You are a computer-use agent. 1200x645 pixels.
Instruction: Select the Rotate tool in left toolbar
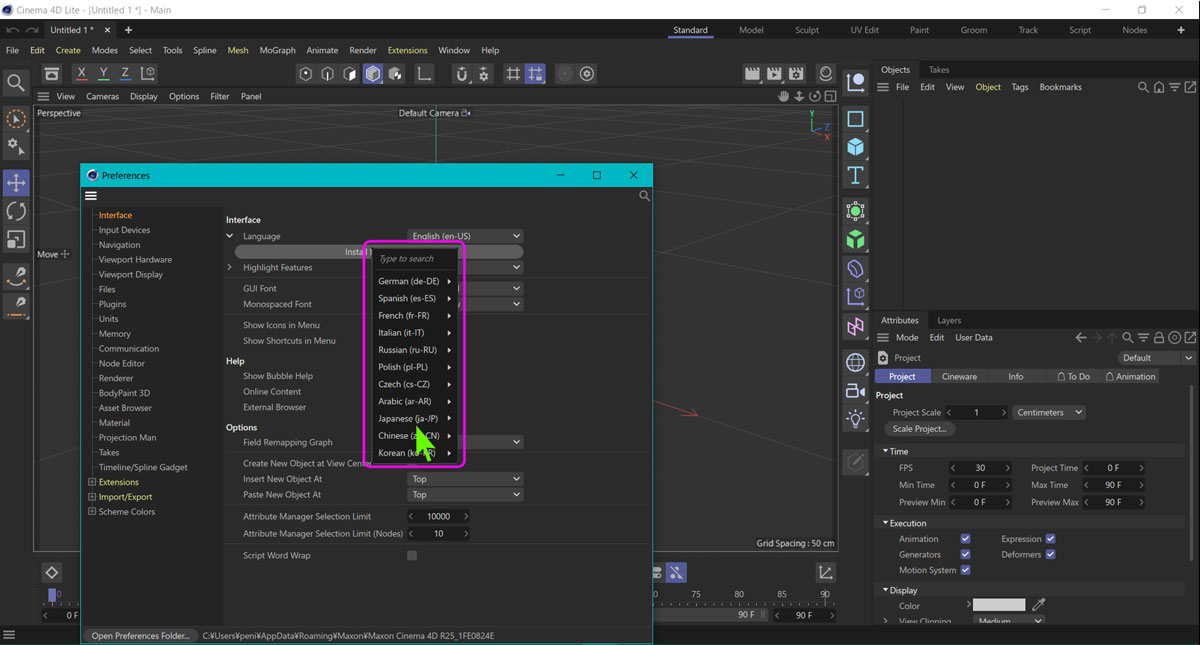tap(16, 211)
